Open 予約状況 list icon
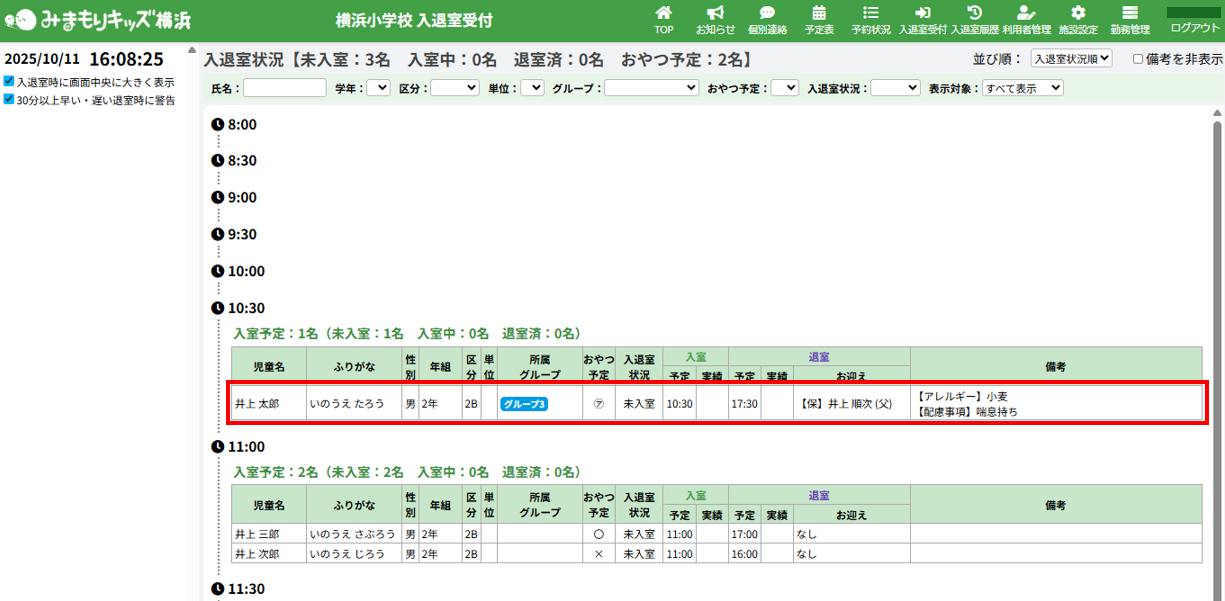Screen dimensions: 1225x601 [x=871, y=13]
